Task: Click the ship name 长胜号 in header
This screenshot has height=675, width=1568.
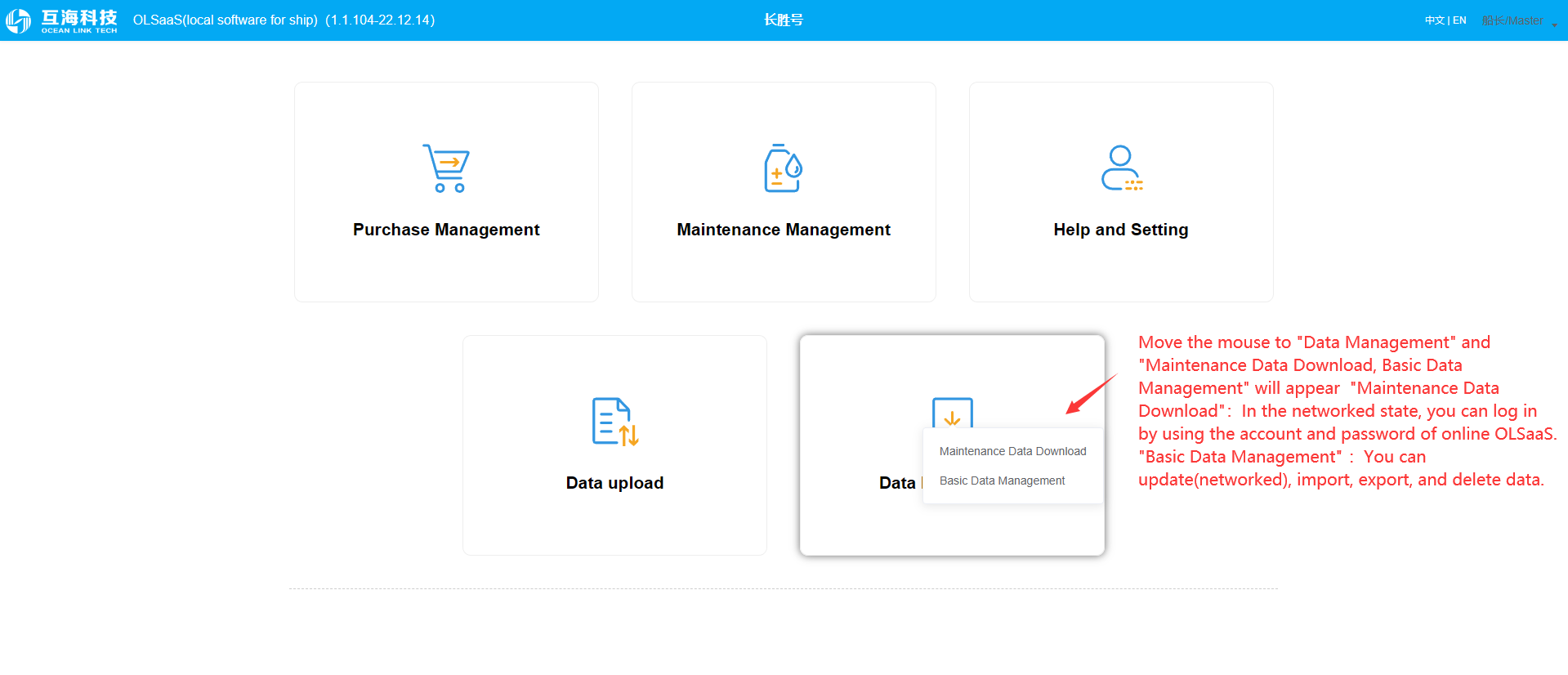Action: tap(784, 20)
